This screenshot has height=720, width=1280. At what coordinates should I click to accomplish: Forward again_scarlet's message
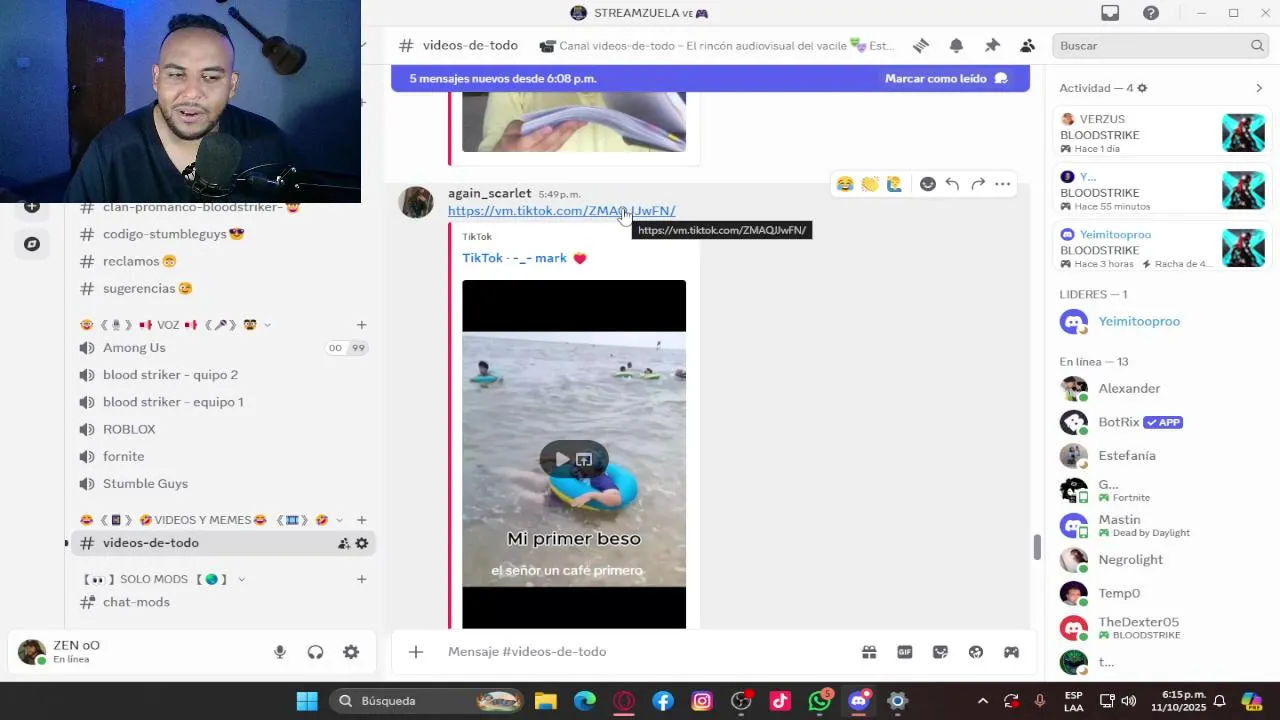pyautogui.click(x=978, y=184)
